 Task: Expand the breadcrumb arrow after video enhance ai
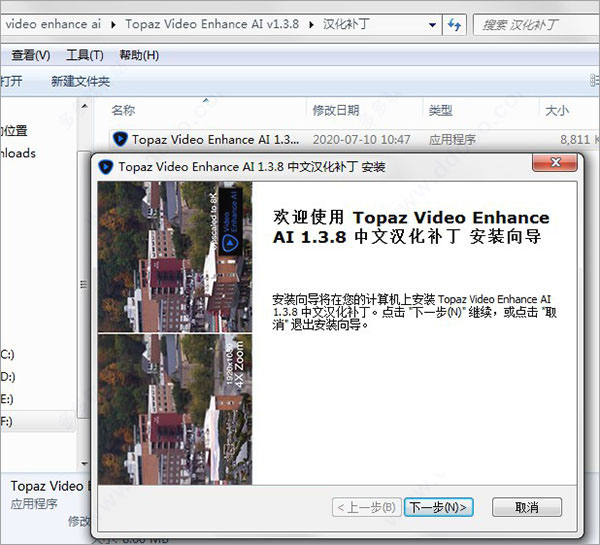pyautogui.click(x=113, y=25)
